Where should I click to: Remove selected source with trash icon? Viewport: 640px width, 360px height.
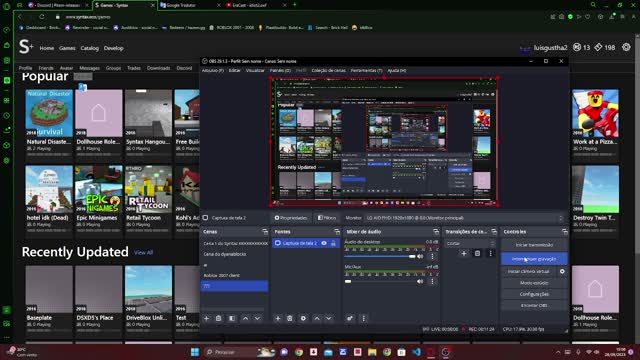tap(290, 318)
